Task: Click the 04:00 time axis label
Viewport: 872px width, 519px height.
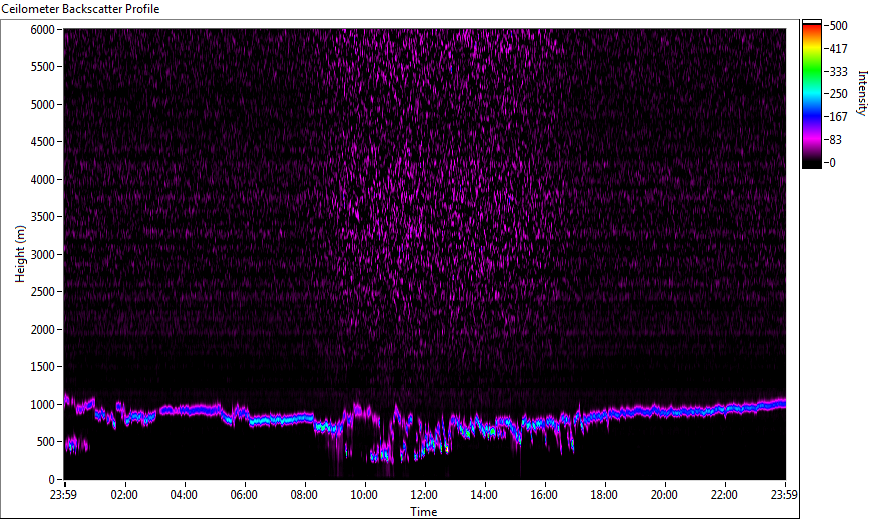Action: [184, 495]
